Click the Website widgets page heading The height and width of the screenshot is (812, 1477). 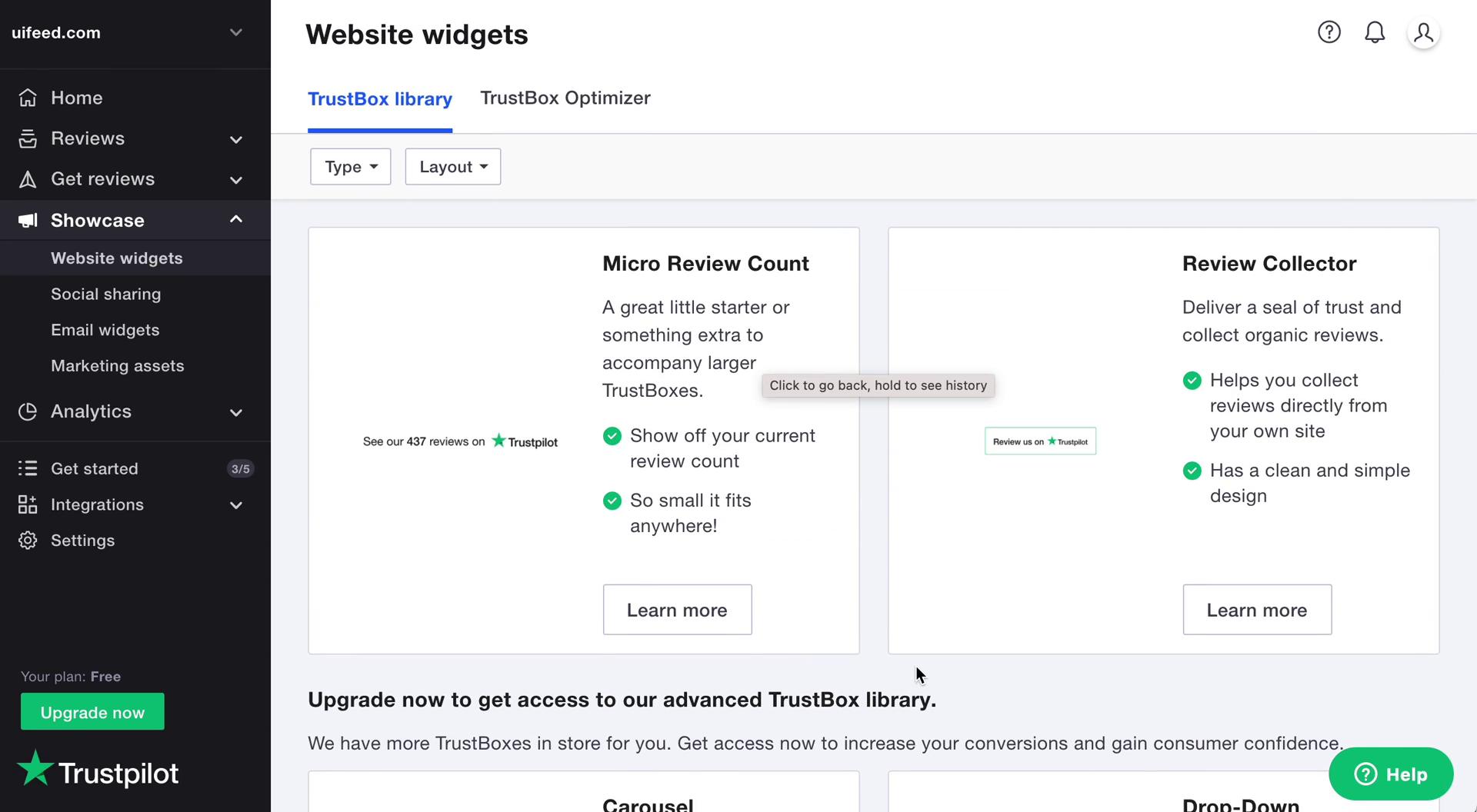click(x=417, y=35)
